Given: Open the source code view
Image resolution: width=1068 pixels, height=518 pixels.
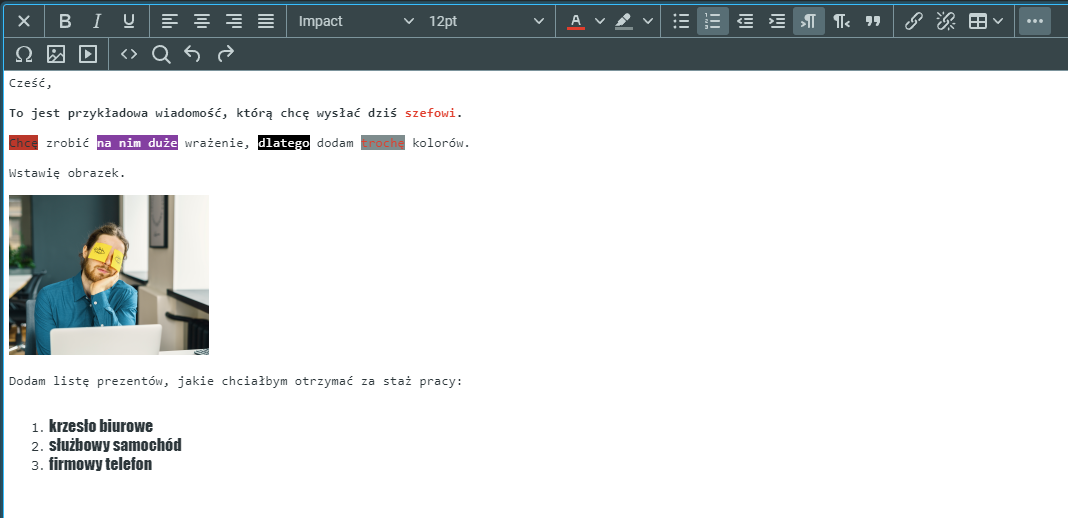Looking at the screenshot, I should point(129,54).
